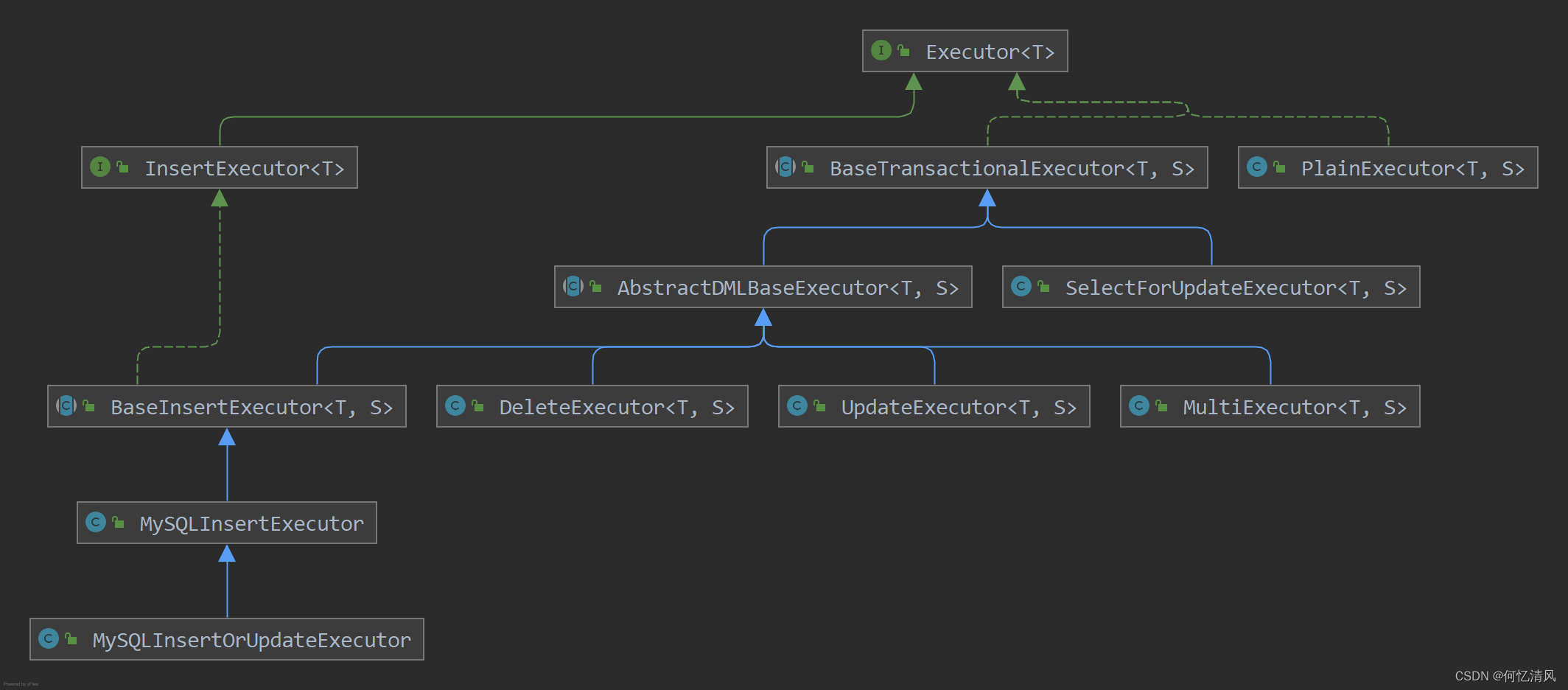Click the abstract class icon on BaseTransactionalExecutor
This screenshot has height=690, width=1568.
785,167
